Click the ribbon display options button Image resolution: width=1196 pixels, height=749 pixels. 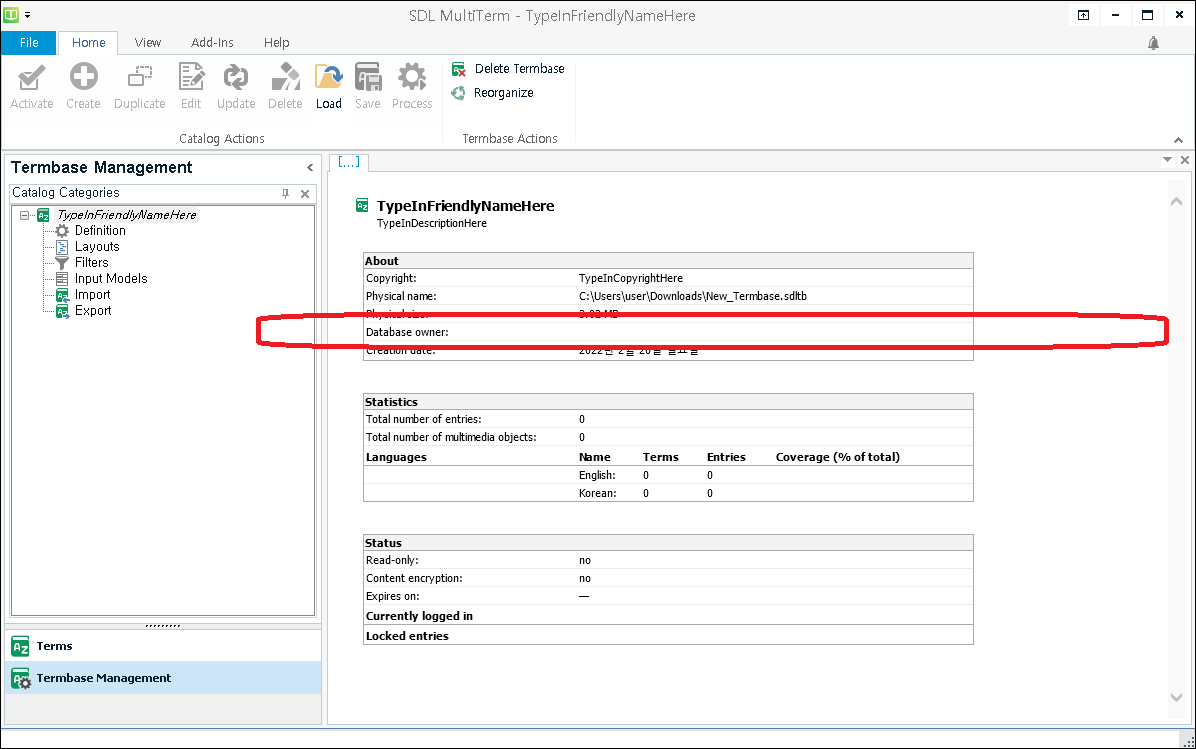tap(1083, 15)
